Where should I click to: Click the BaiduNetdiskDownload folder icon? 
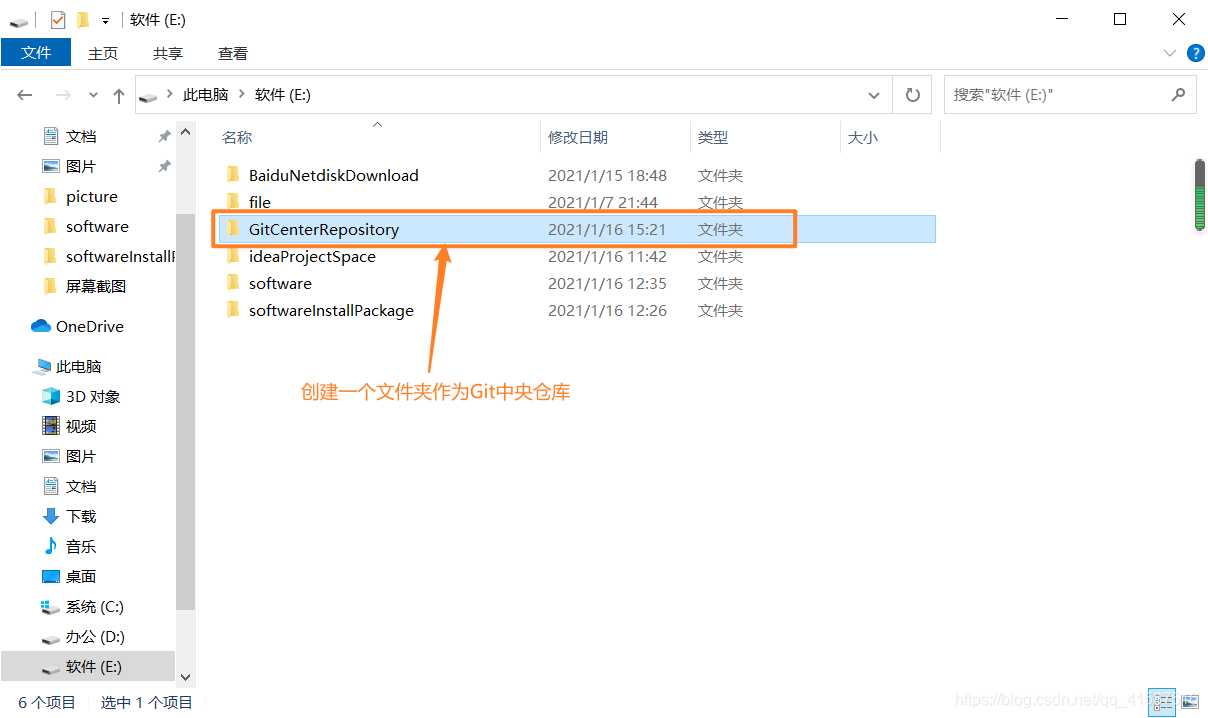click(233, 175)
